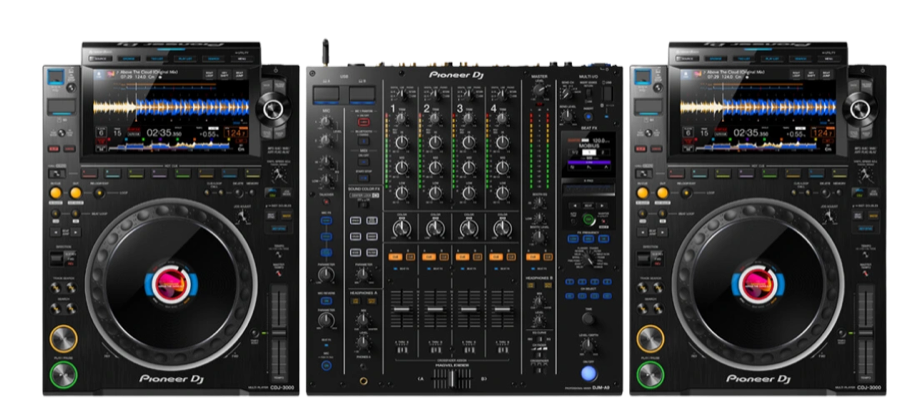The image size is (900, 416).
Task: Click the Headphones A jack on the mixer
Action: (364, 380)
